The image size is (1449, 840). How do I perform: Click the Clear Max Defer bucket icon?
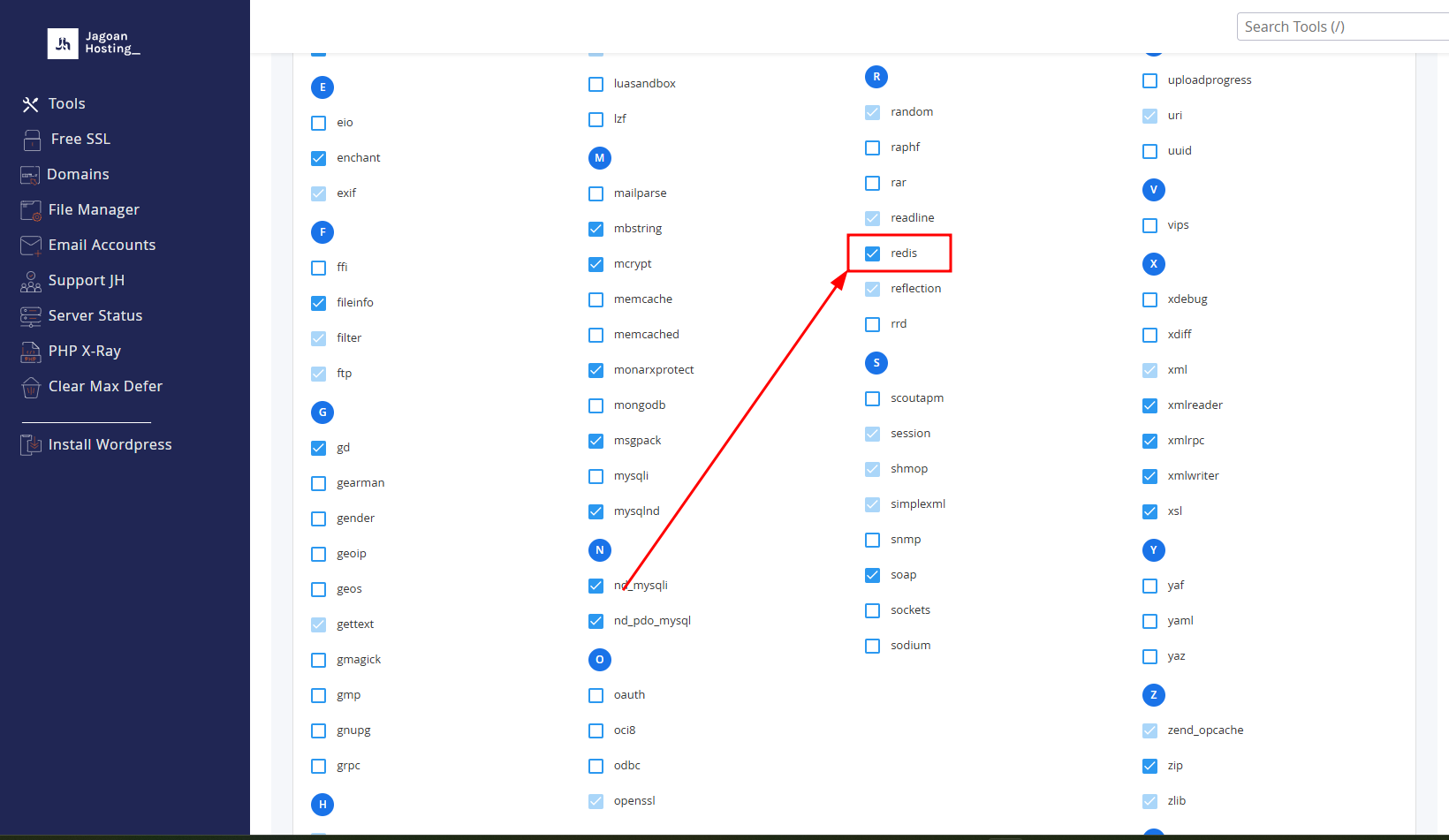(31, 387)
